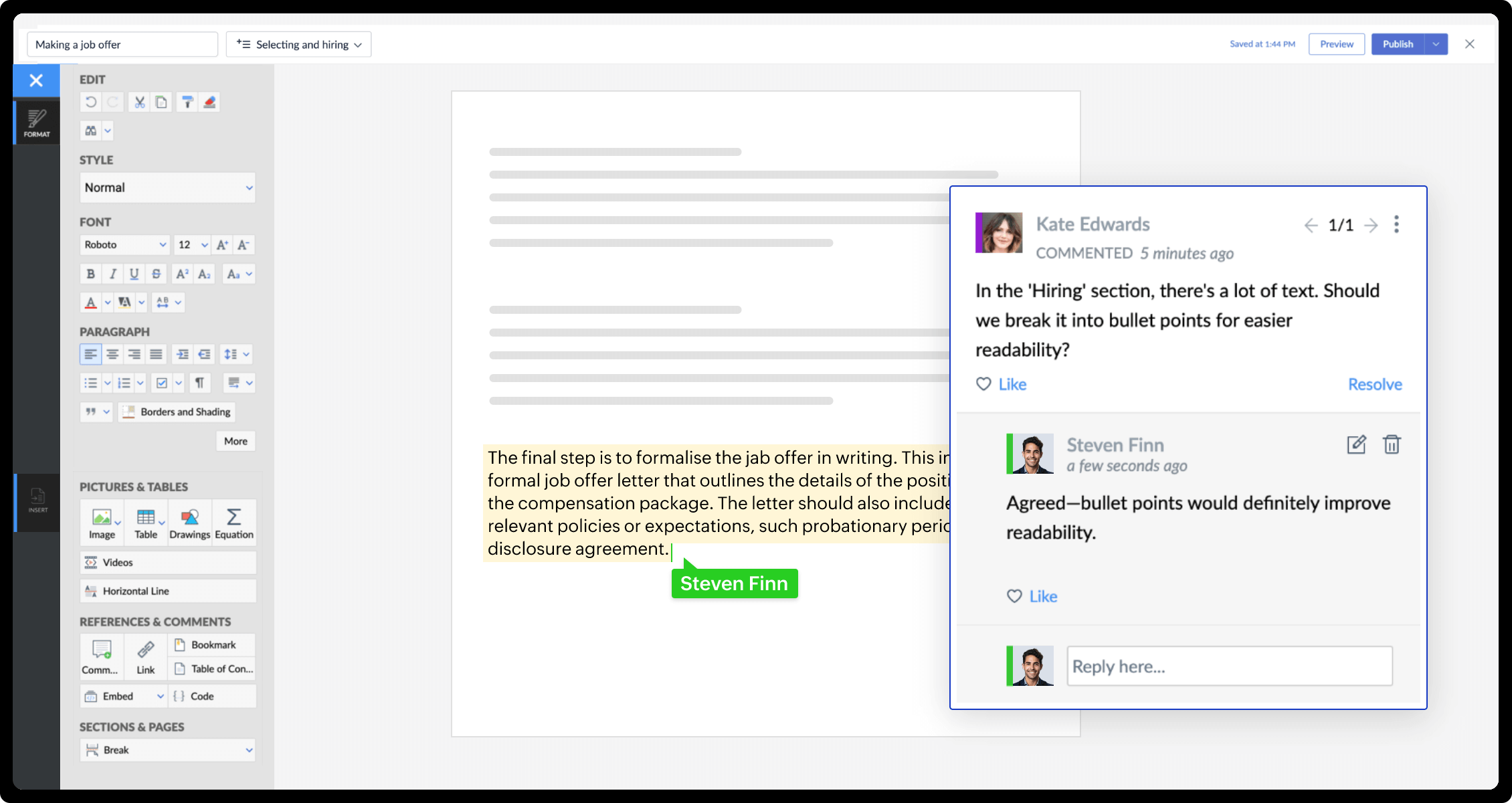Screen dimensions: 1512x803
Task: Edit Steven Finn's reply with pencil icon
Action: pyautogui.click(x=1356, y=445)
